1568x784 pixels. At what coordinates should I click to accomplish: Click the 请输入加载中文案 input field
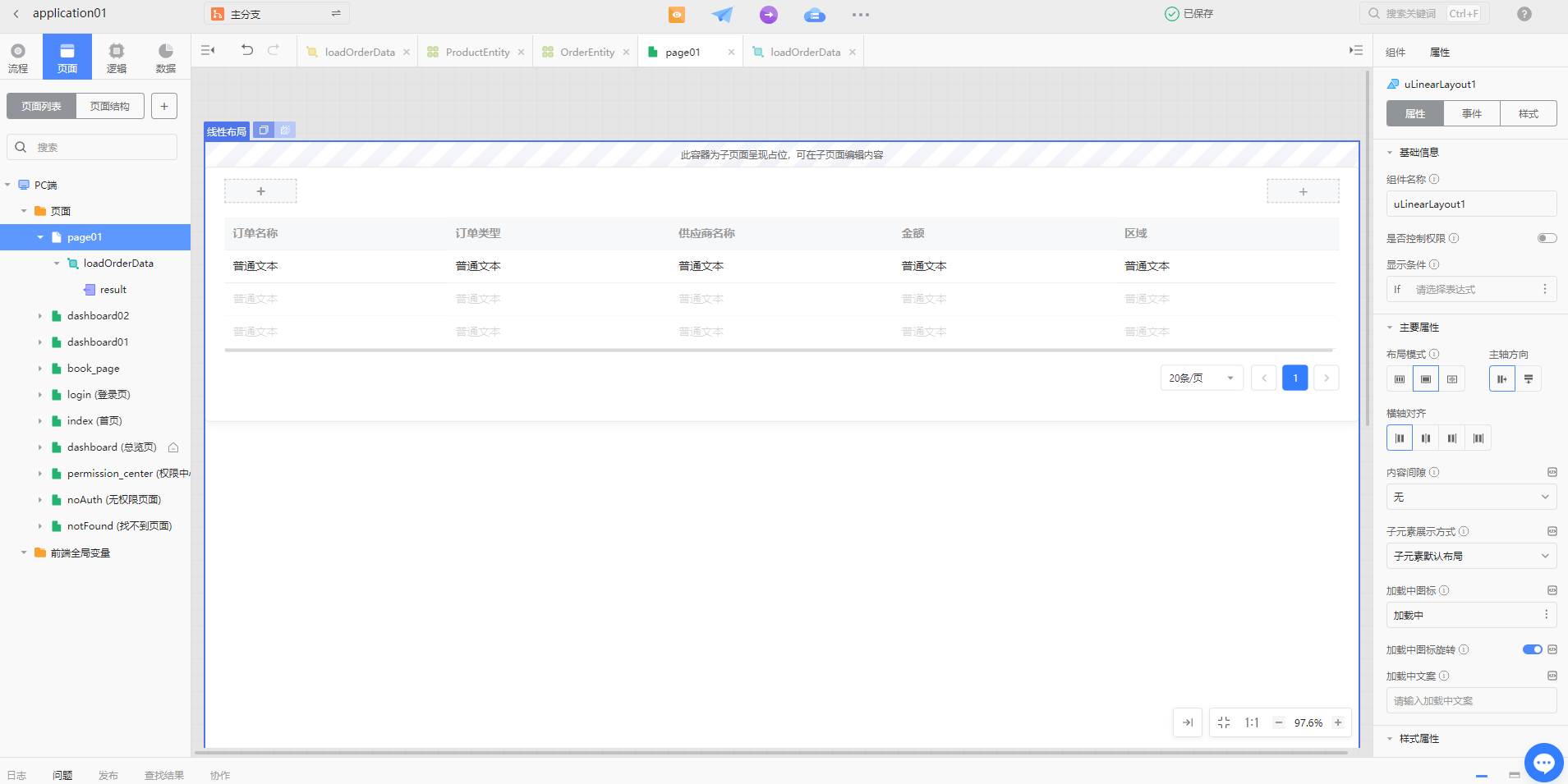coord(1471,700)
